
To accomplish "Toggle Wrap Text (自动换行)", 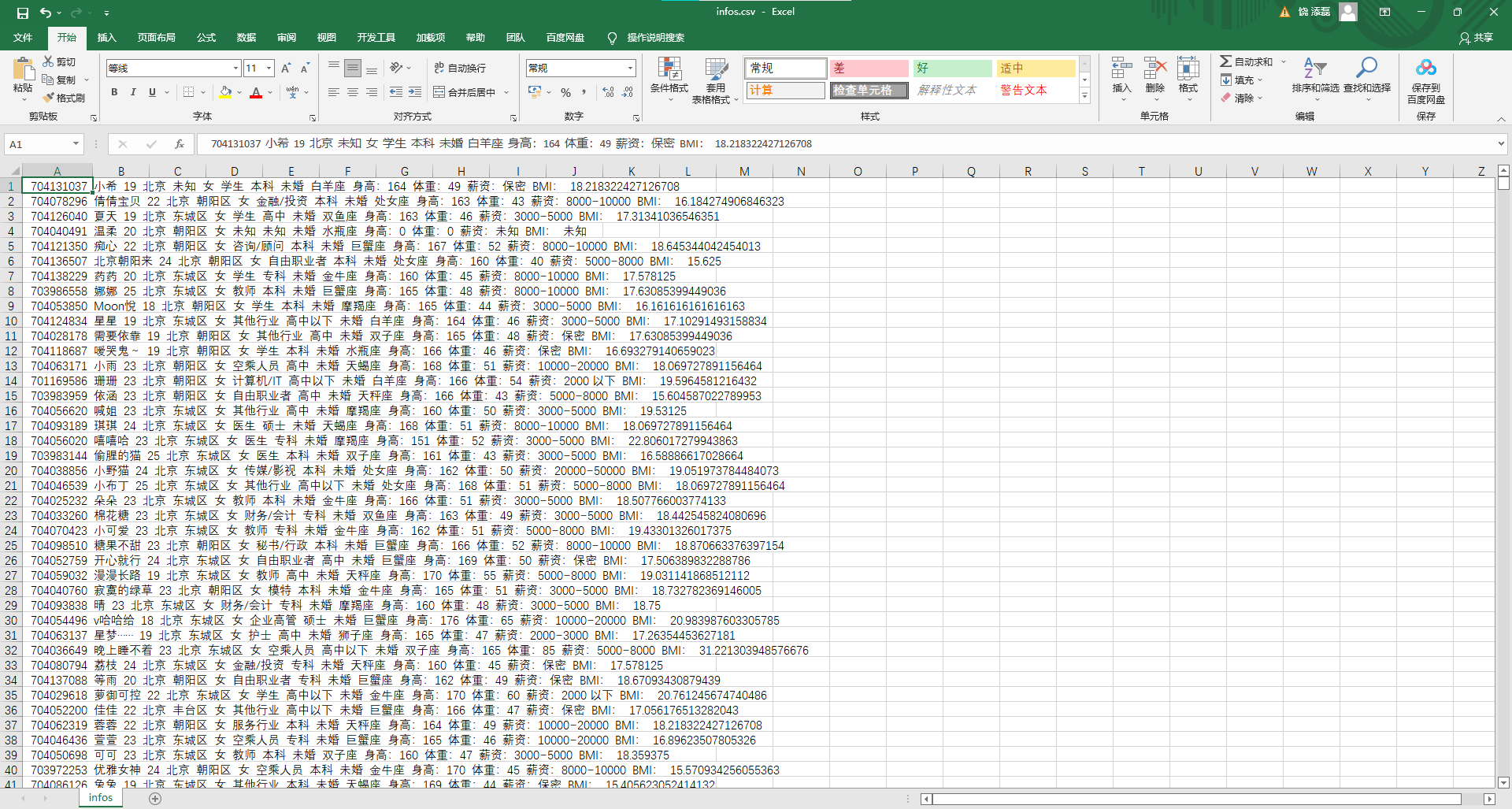I will [460, 69].
